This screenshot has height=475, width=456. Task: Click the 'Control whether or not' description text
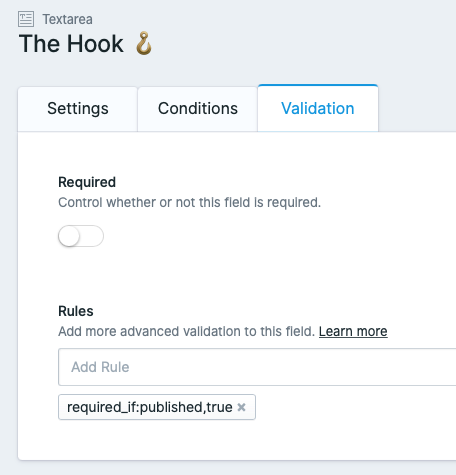pyautogui.click(x=189, y=202)
